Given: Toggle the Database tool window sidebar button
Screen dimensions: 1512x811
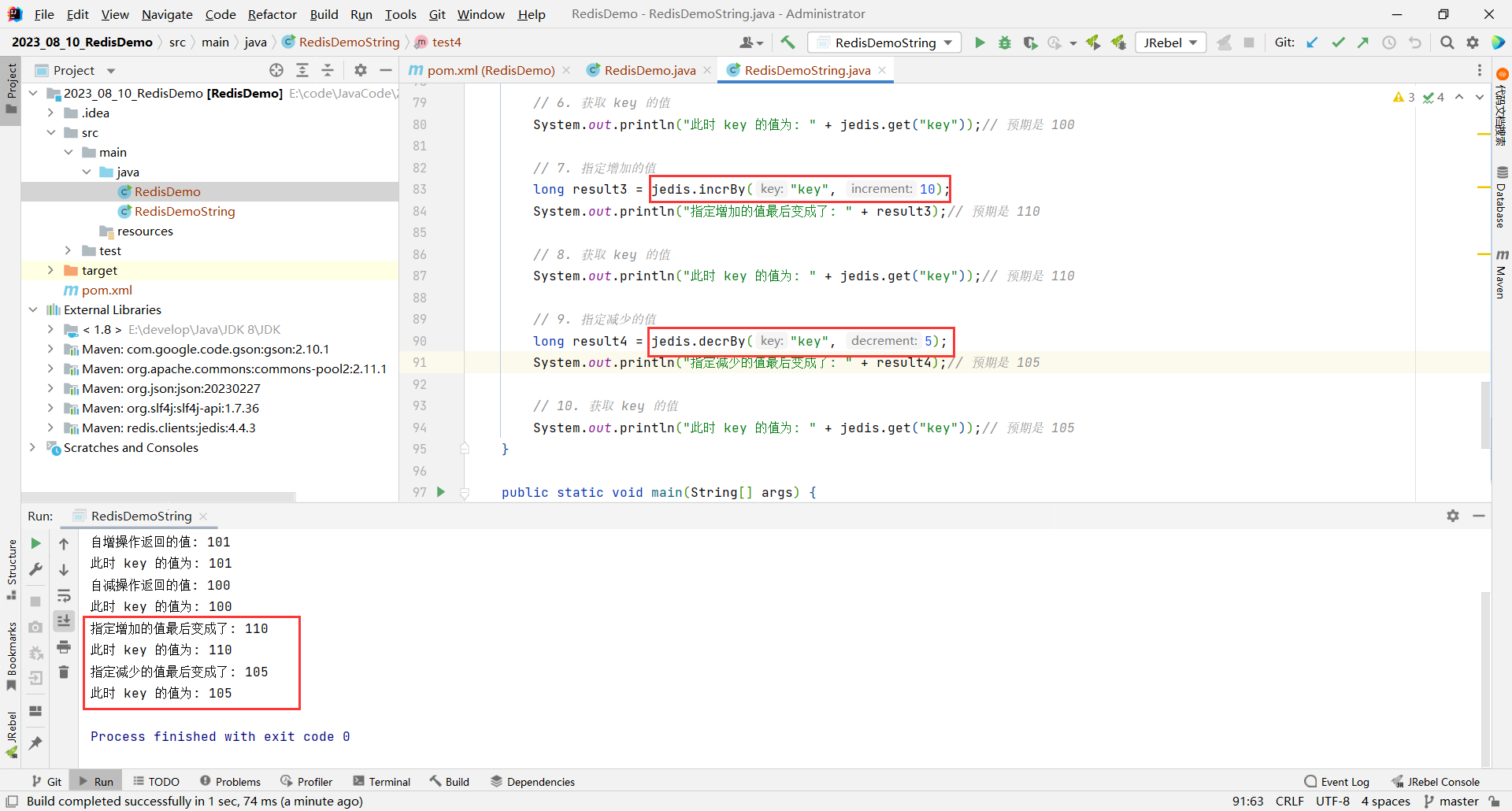Looking at the screenshot, I should point(1502,197).
